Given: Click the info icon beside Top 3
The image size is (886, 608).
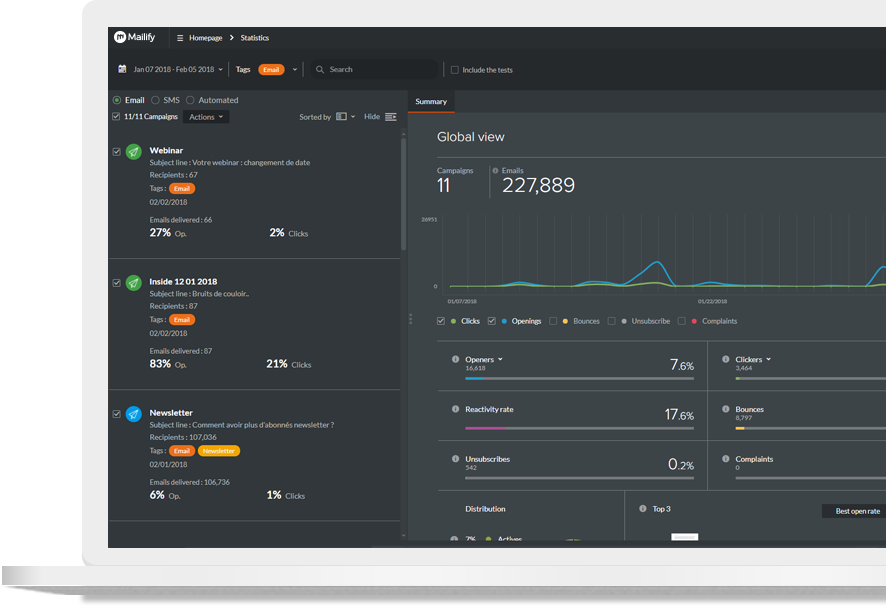Looking at the screenshot, I should [642, 509].
